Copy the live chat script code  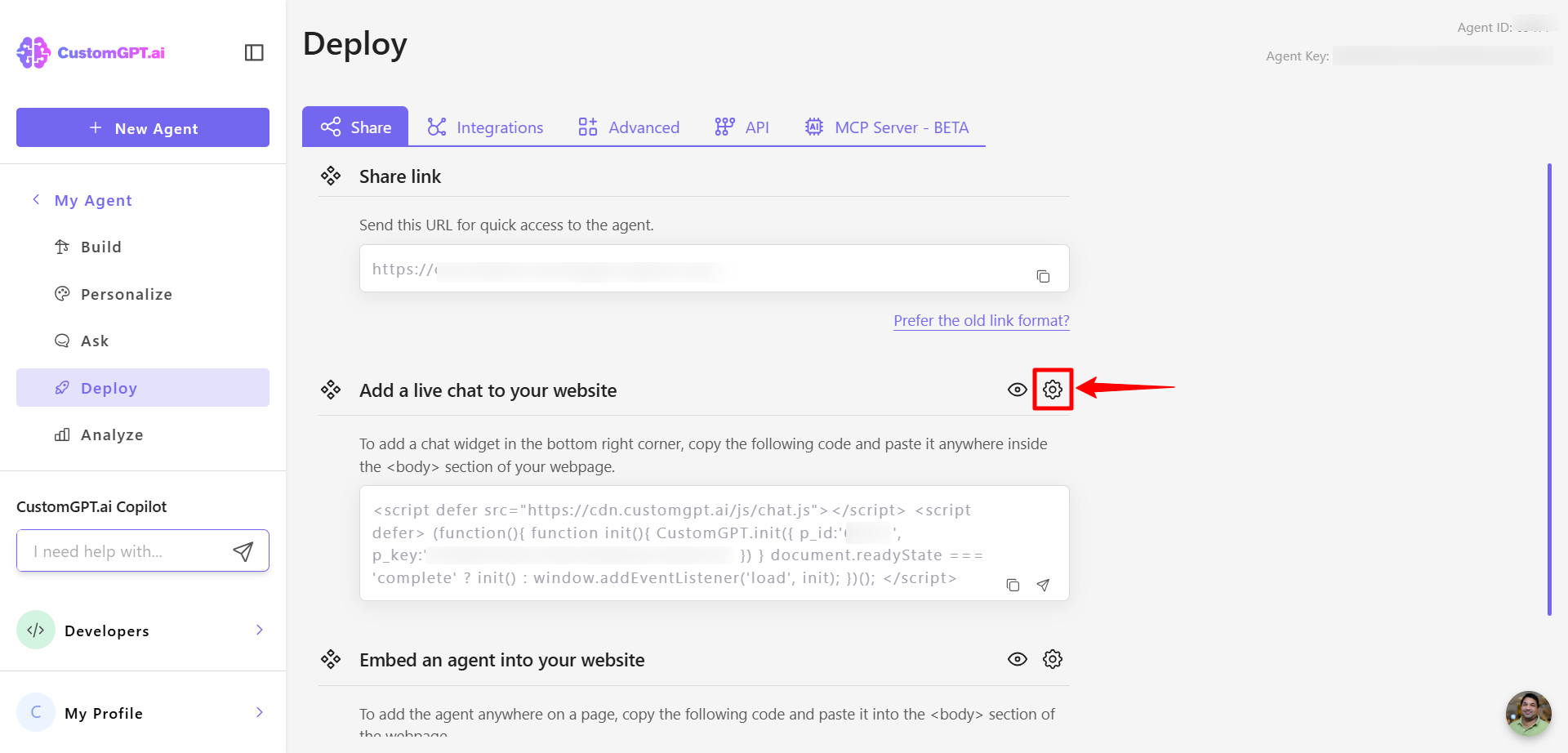coord(1013,585)
